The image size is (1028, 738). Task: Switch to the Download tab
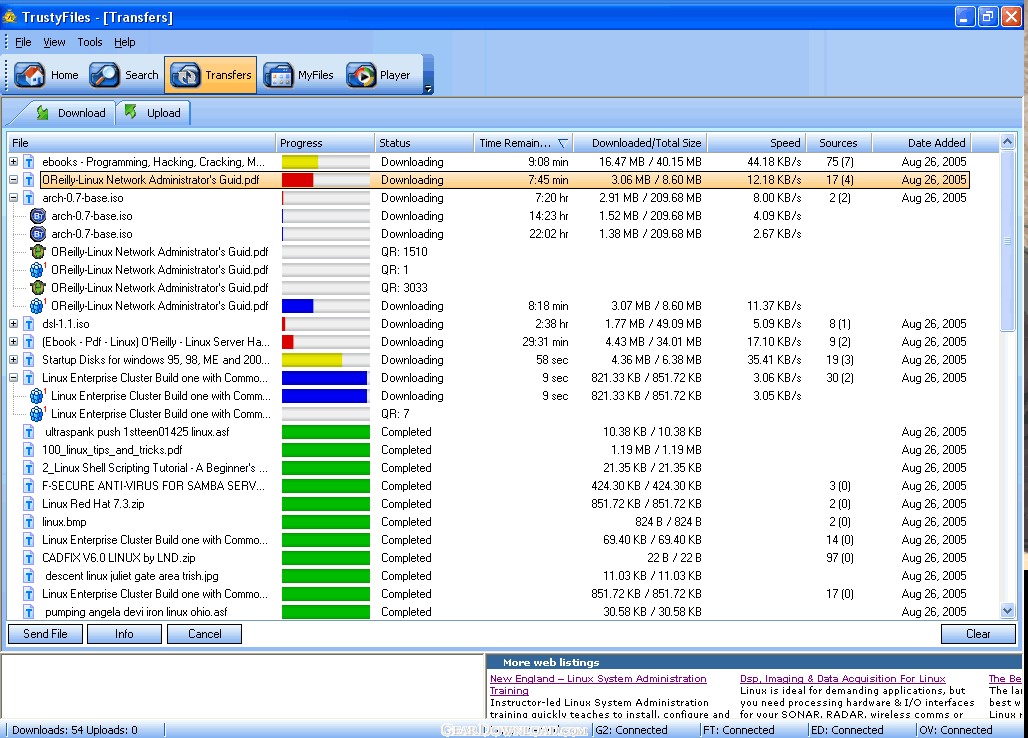pos(71,113)
